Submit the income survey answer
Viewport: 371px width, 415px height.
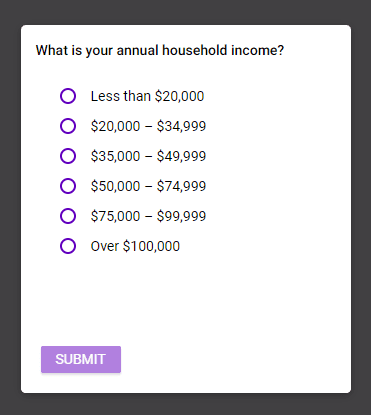(x=81, y=359)
